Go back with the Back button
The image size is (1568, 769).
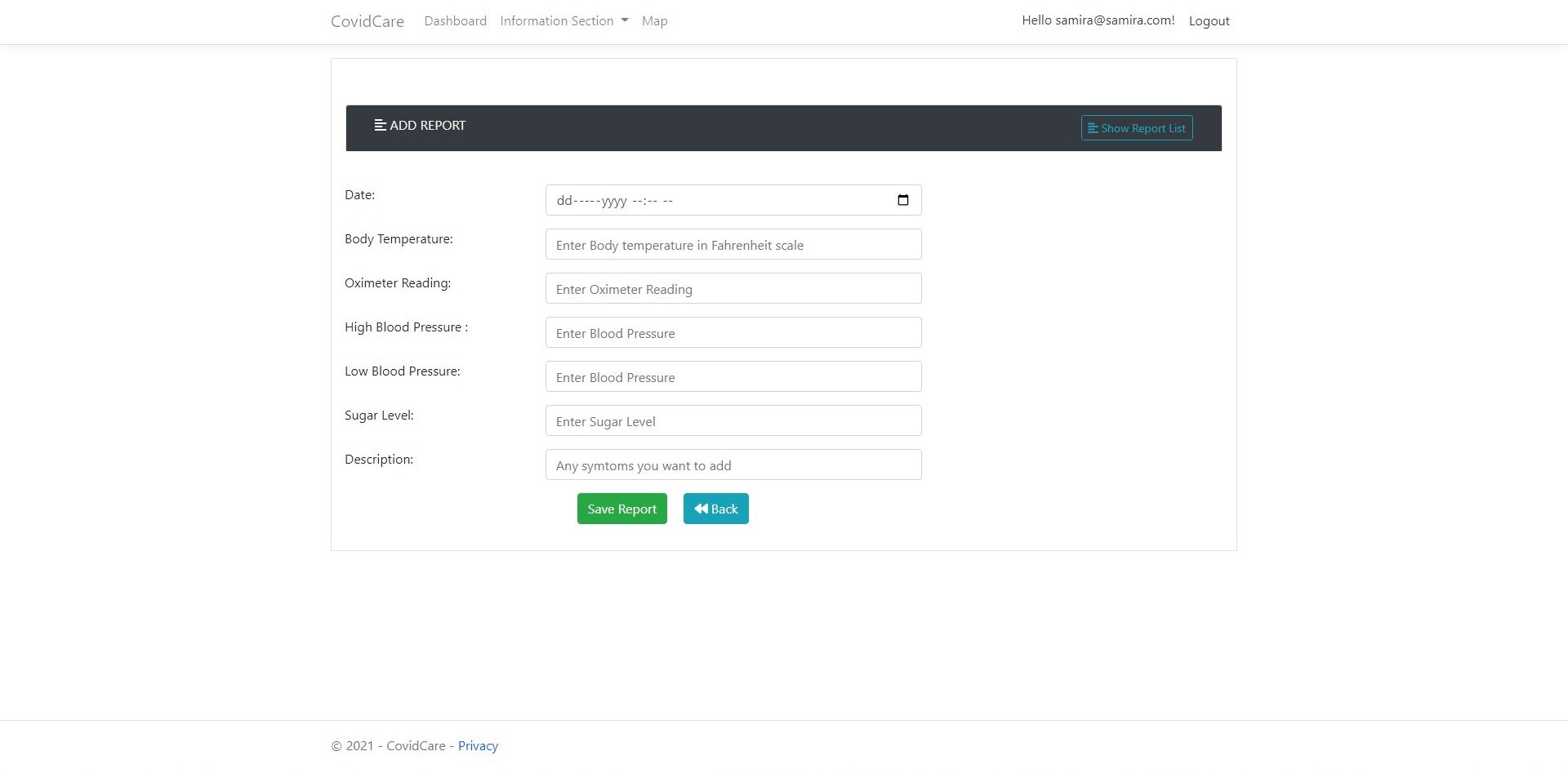[x=715, y=509]
